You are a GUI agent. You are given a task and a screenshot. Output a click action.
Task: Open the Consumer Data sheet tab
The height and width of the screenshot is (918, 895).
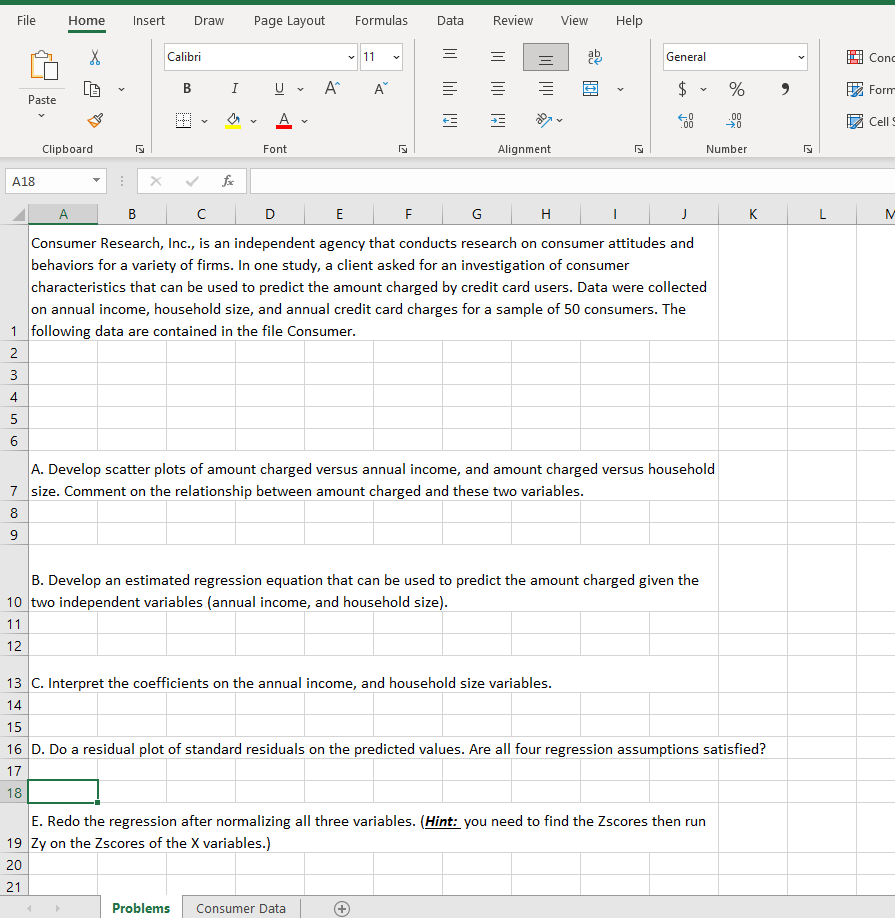click(x=240, y=908)
